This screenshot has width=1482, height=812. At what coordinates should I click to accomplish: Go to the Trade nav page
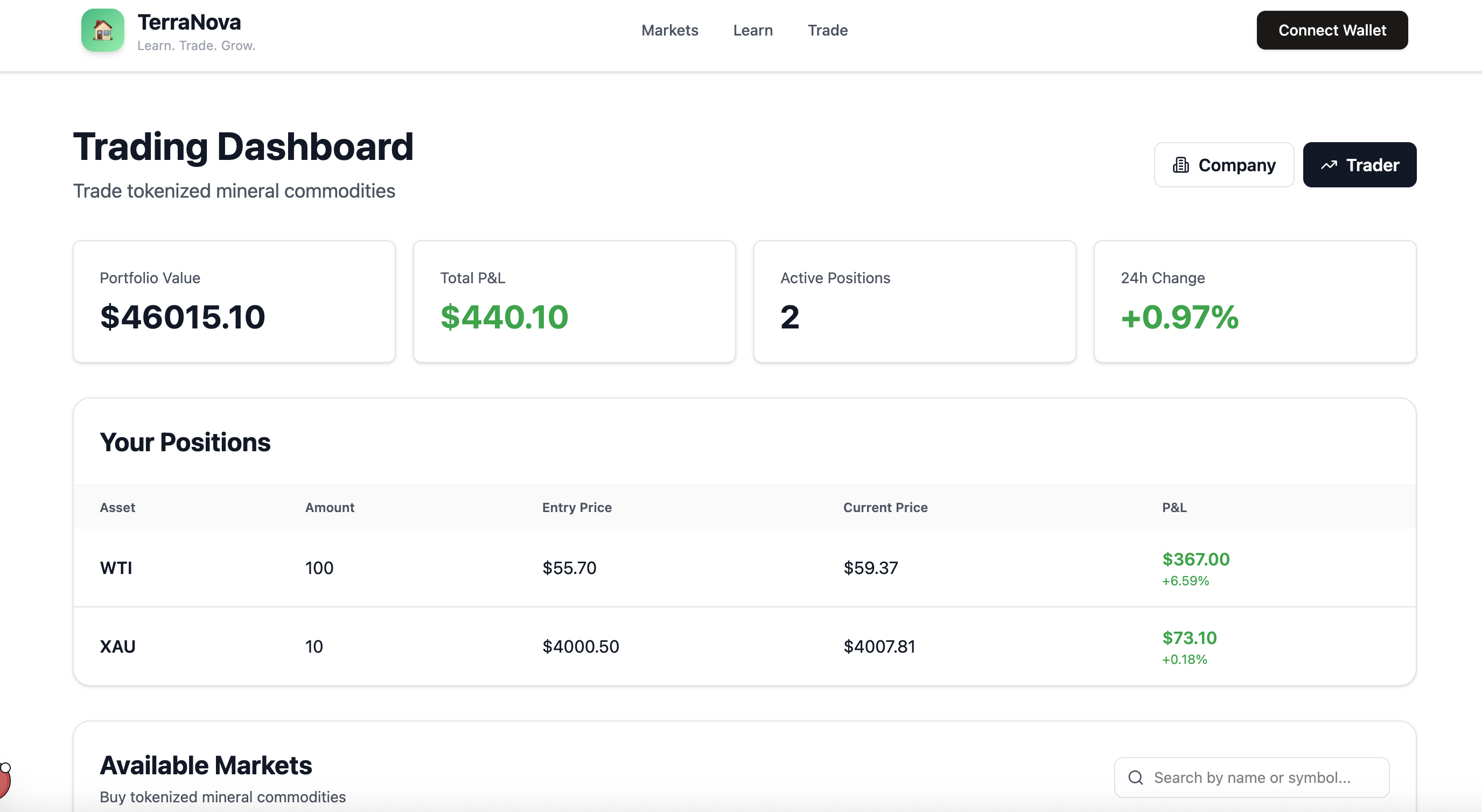[827, 31]
